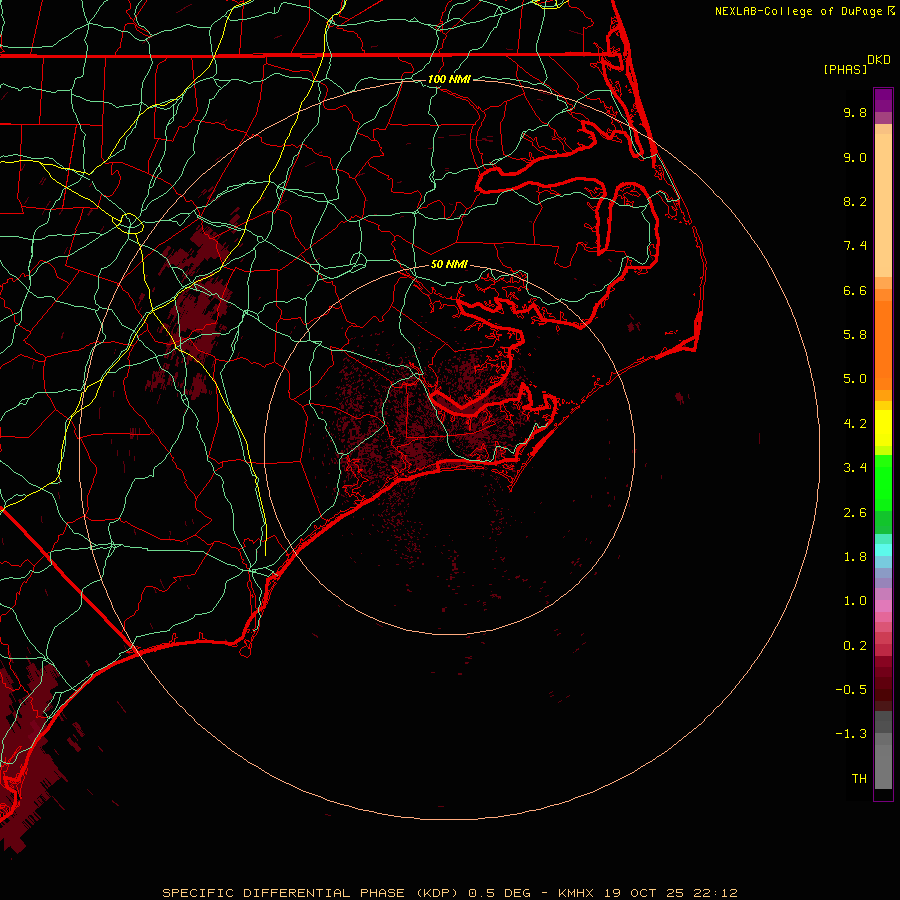Pick the cyan segment of the color bar
The width and height of the screenshot is (900, 900).
pos(883,550)
